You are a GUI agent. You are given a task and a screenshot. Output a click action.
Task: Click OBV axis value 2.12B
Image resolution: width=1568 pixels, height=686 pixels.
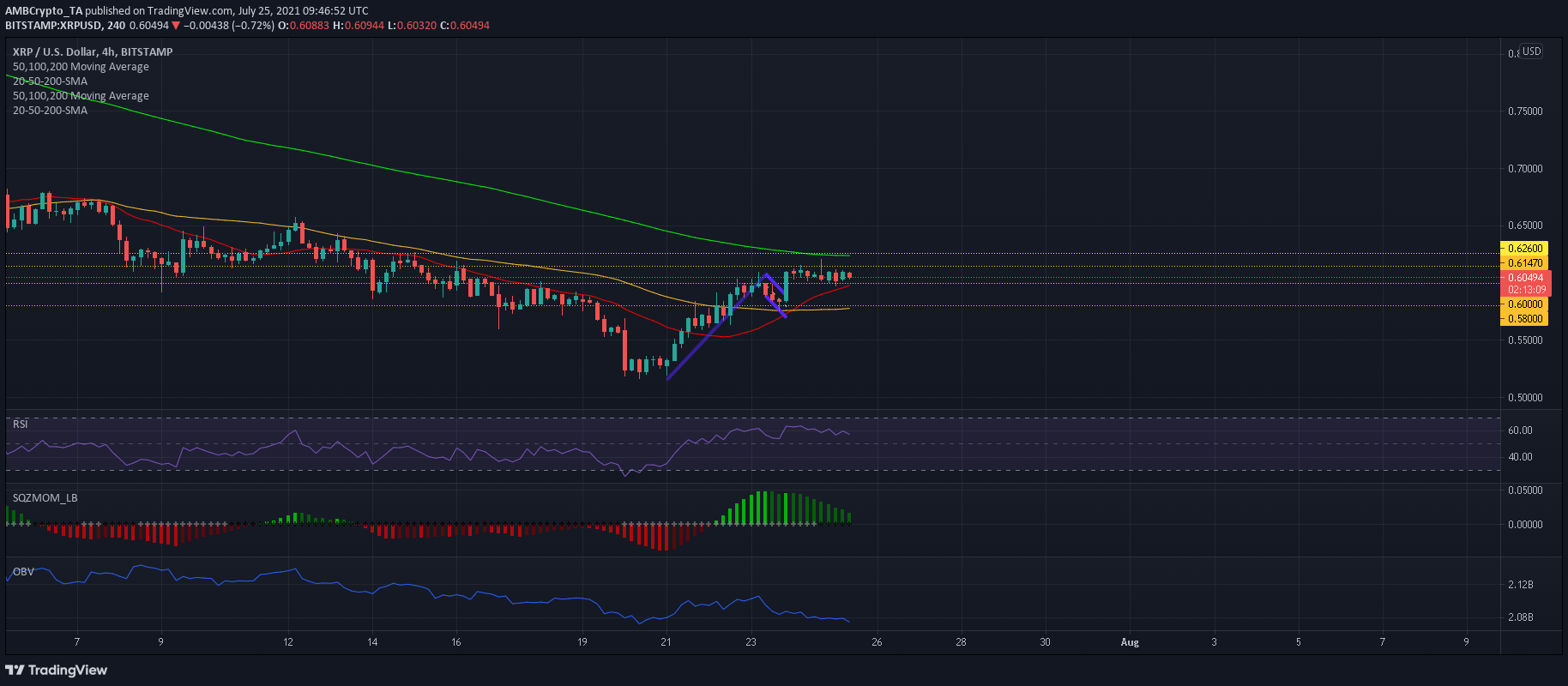pos(1520,585)
